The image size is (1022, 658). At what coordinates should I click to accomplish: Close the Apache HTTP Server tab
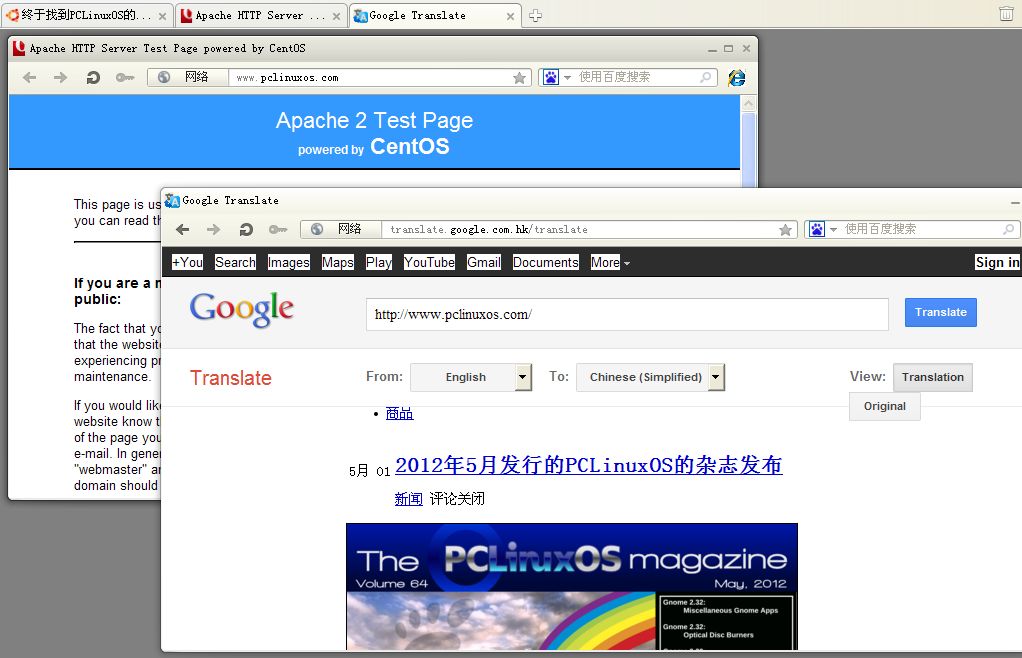pyautogui.click(x=336, y=16)
